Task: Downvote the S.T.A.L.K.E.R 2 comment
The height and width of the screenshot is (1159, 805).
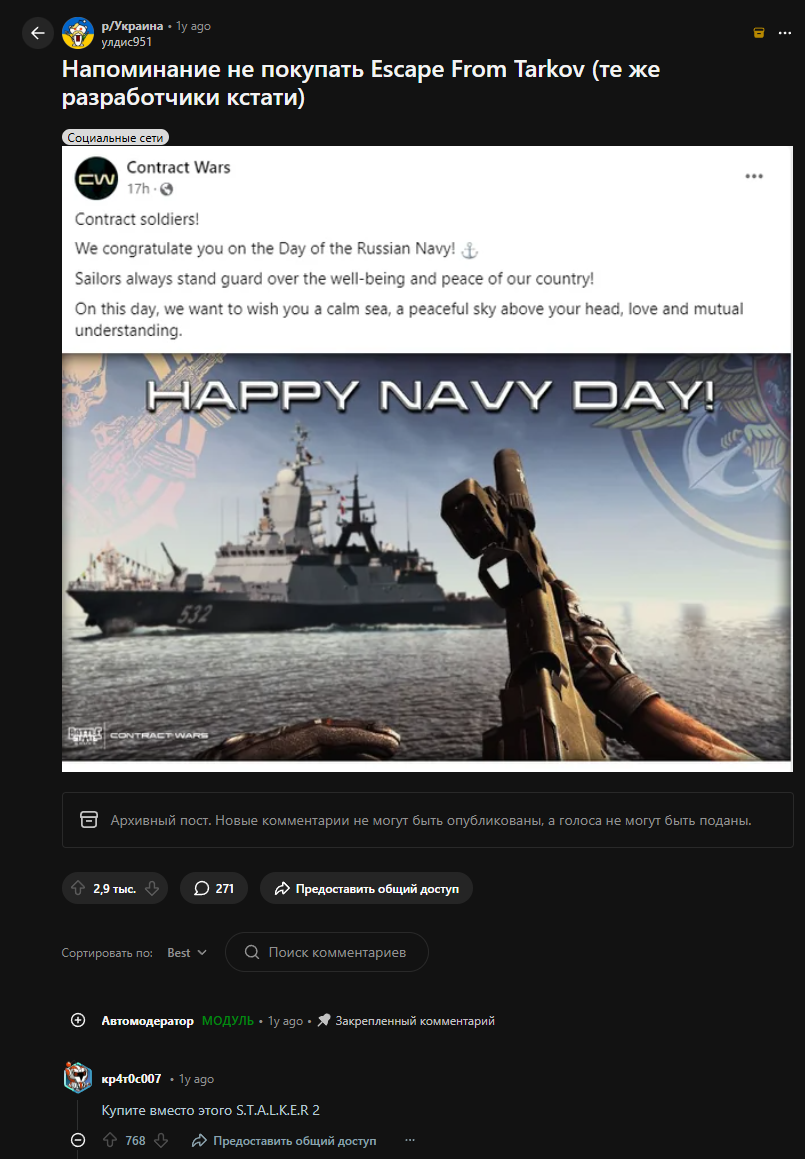Action: pyautogui.click(x=160, y=1141)
